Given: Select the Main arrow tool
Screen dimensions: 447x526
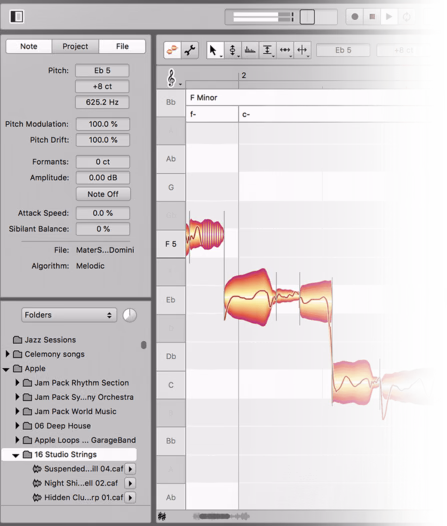Looking at the screenshot, I should (x=214, y=50).
